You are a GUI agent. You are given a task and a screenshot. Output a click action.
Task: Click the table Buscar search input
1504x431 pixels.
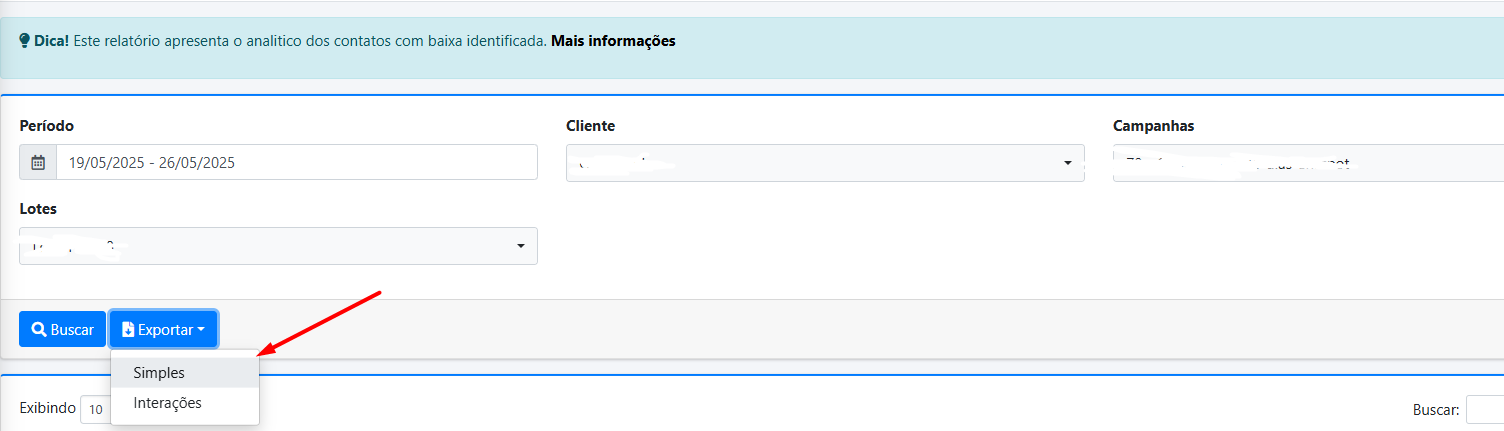point(1484,409)
